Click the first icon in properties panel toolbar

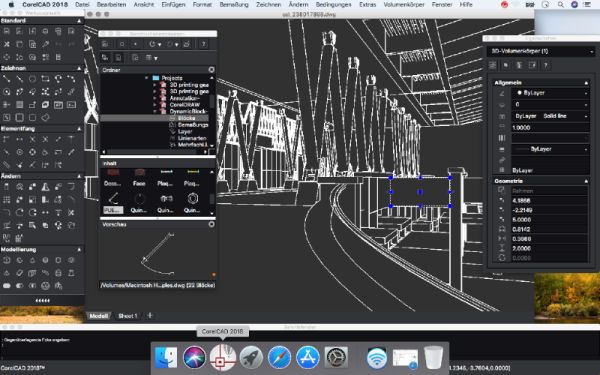[493, 65]
